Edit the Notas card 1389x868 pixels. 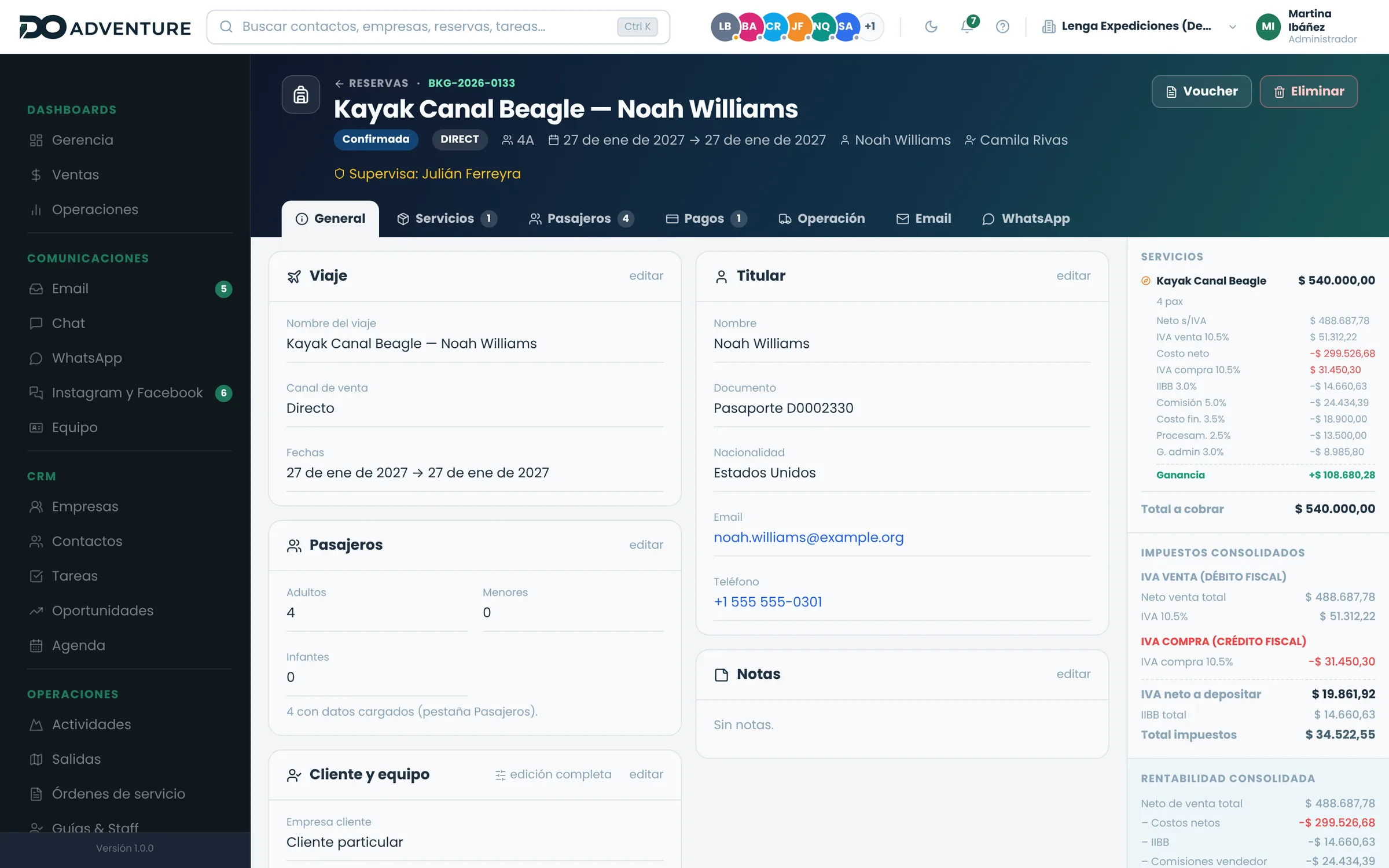(x=1073, y=674)
